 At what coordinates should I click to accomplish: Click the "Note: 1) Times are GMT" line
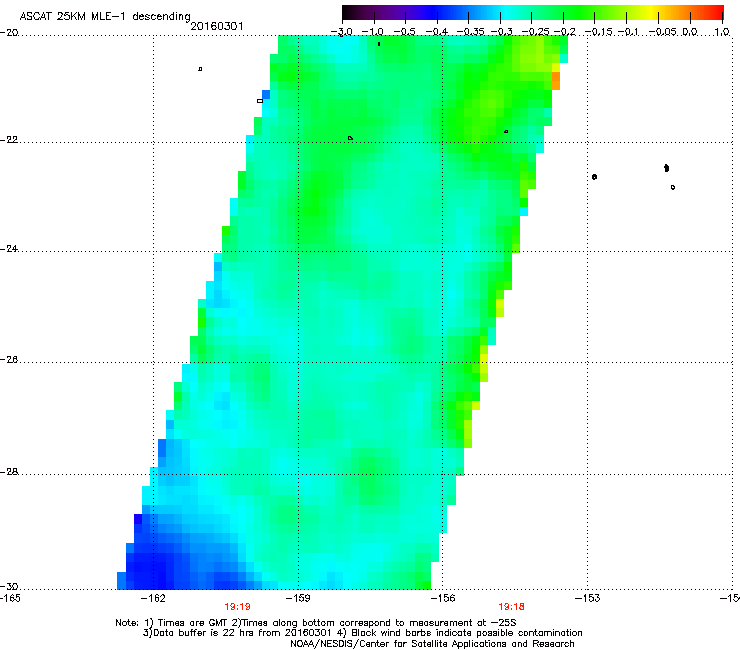(316, 623)
